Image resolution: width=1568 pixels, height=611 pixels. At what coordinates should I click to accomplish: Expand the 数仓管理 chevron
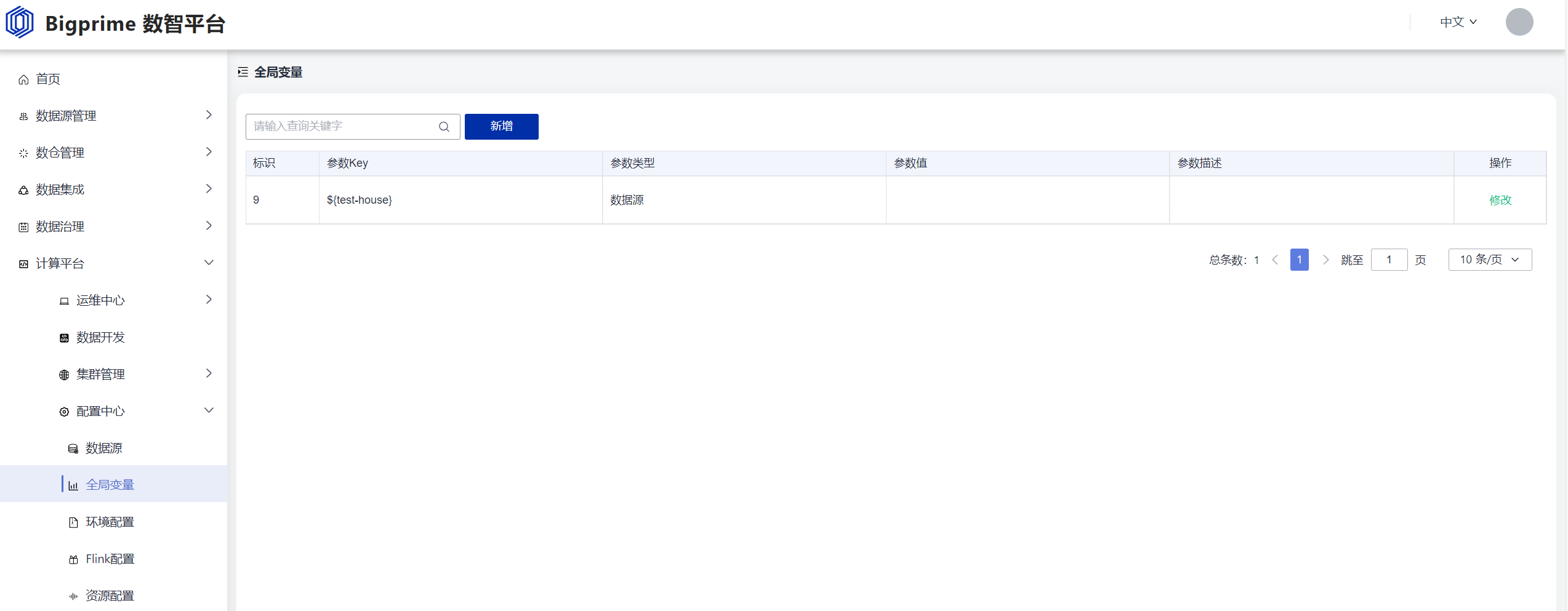209,152
